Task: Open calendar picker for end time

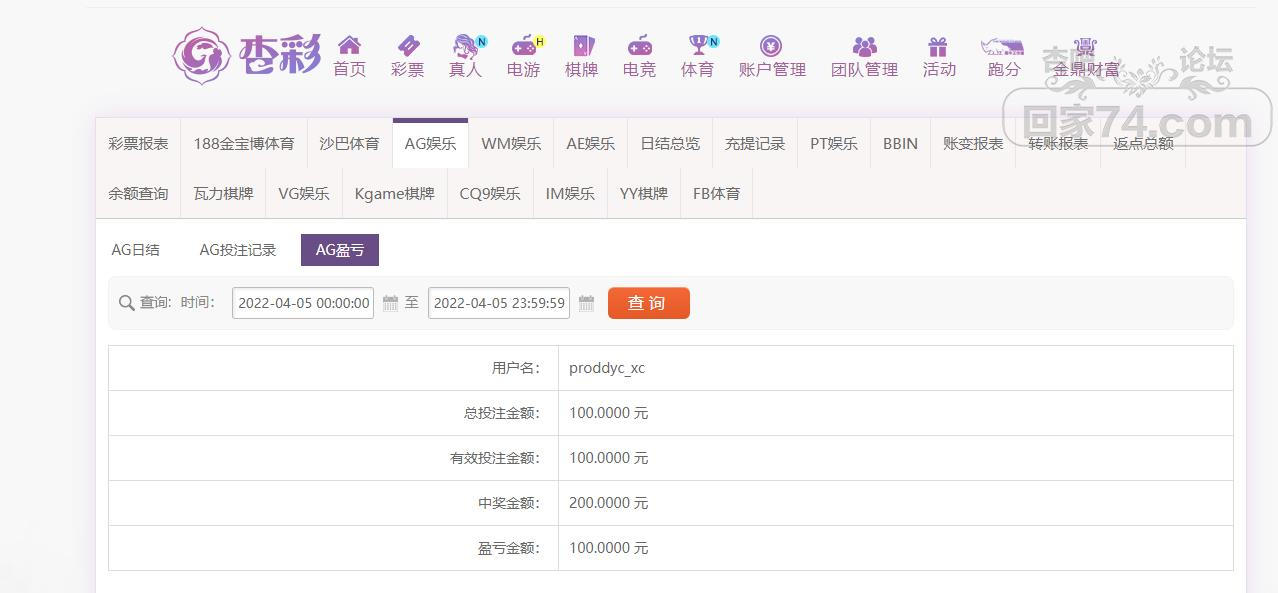Action: (587, 303)
